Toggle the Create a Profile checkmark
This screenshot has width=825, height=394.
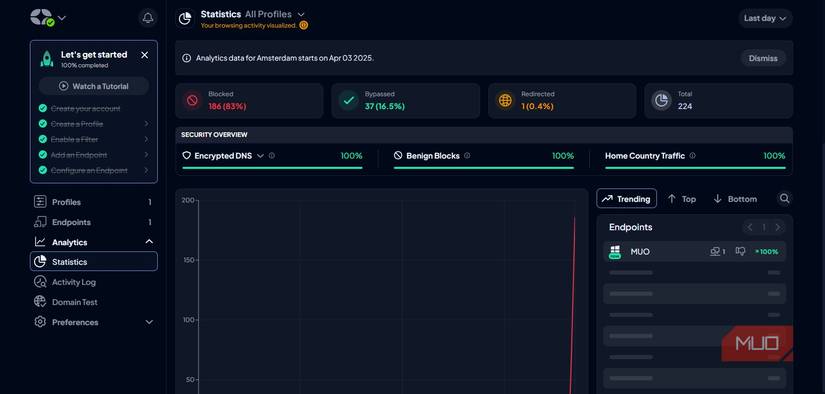pyautogui.click(x=43, y=124)
